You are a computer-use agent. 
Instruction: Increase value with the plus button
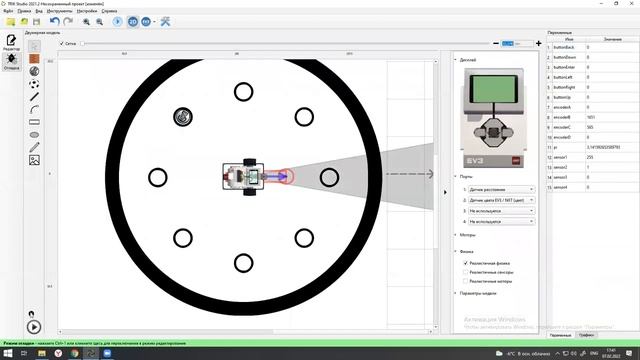point(538,43)
